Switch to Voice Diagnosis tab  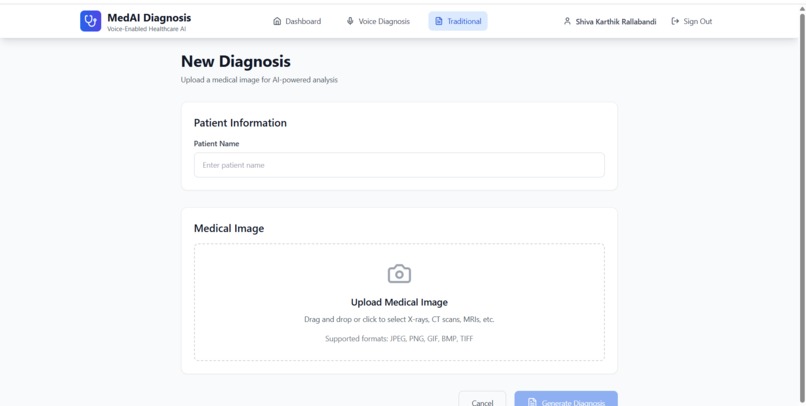(x=378, y=21)
